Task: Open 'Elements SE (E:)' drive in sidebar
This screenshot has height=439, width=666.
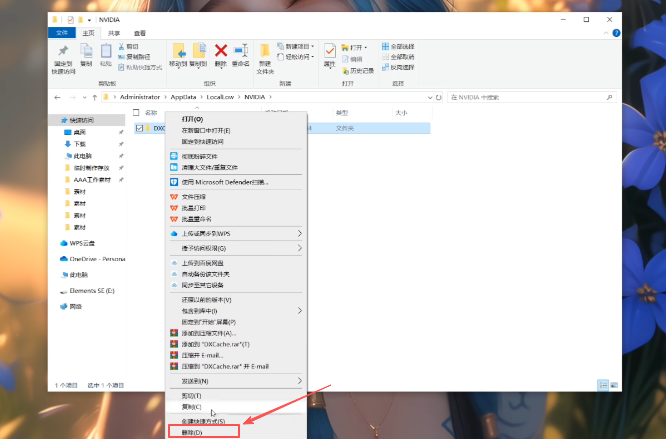Action: pos(91,290)
